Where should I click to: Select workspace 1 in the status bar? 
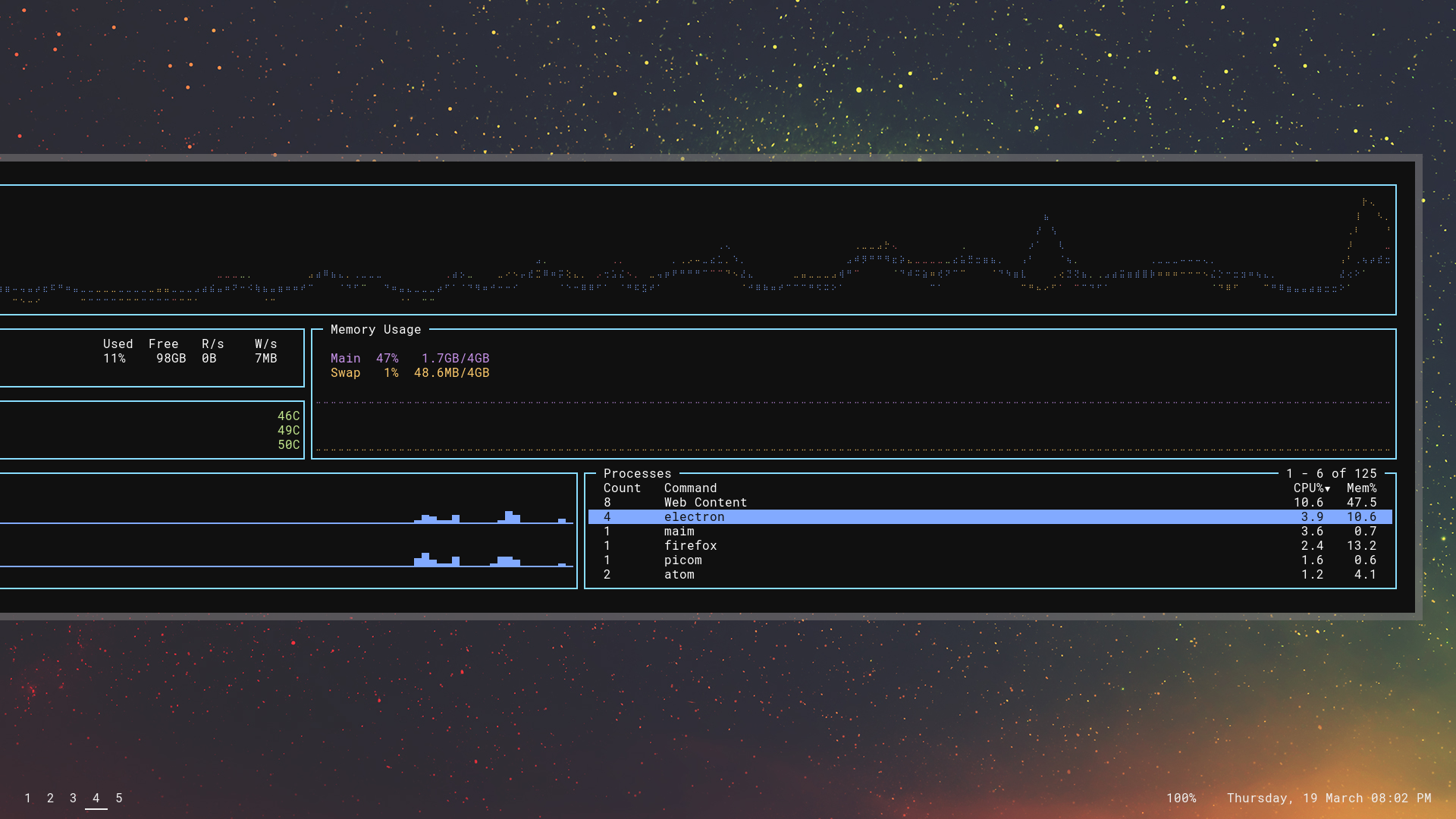click(28, 798)
